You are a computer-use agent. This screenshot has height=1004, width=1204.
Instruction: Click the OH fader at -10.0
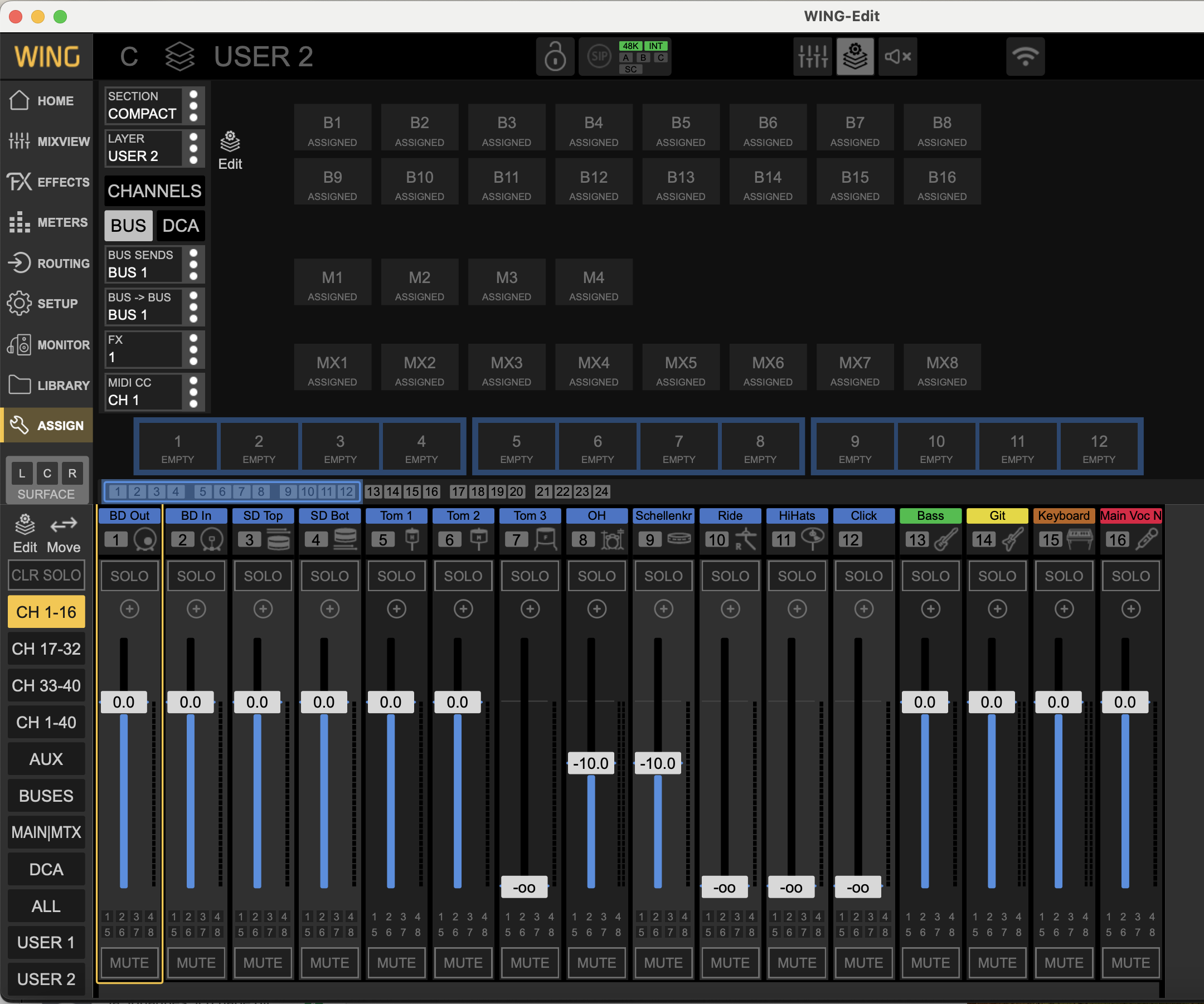tap(590, 763)
